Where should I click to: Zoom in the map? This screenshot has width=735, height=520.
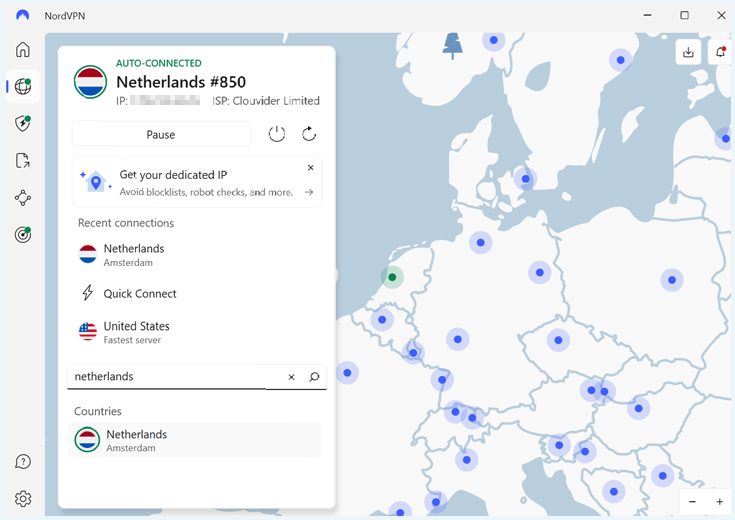click(720, 501)
